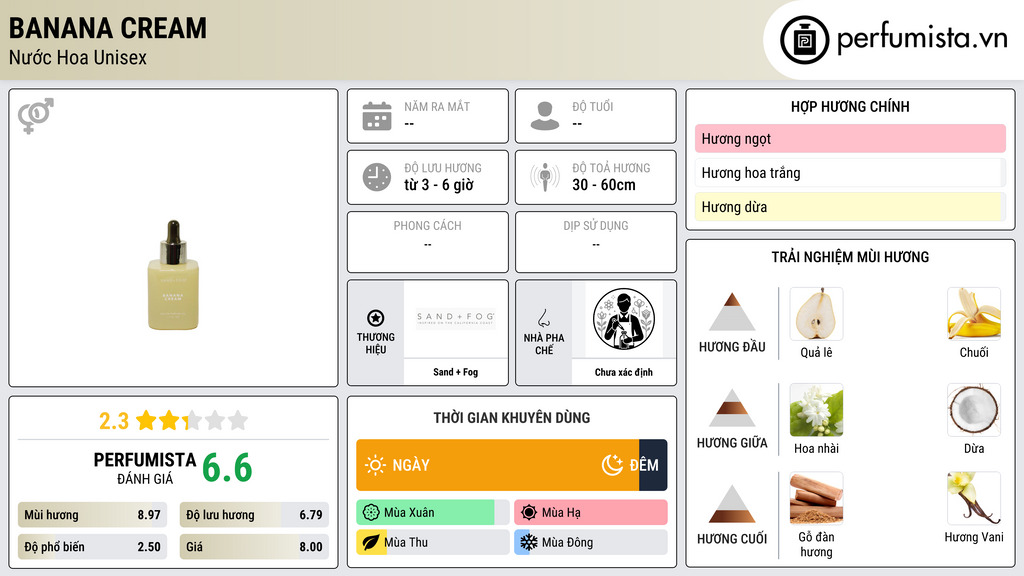Open the Gỗ đàn hương sandalwood image
The height and width of the screenshot is (576, 1024).
point(816,499)
